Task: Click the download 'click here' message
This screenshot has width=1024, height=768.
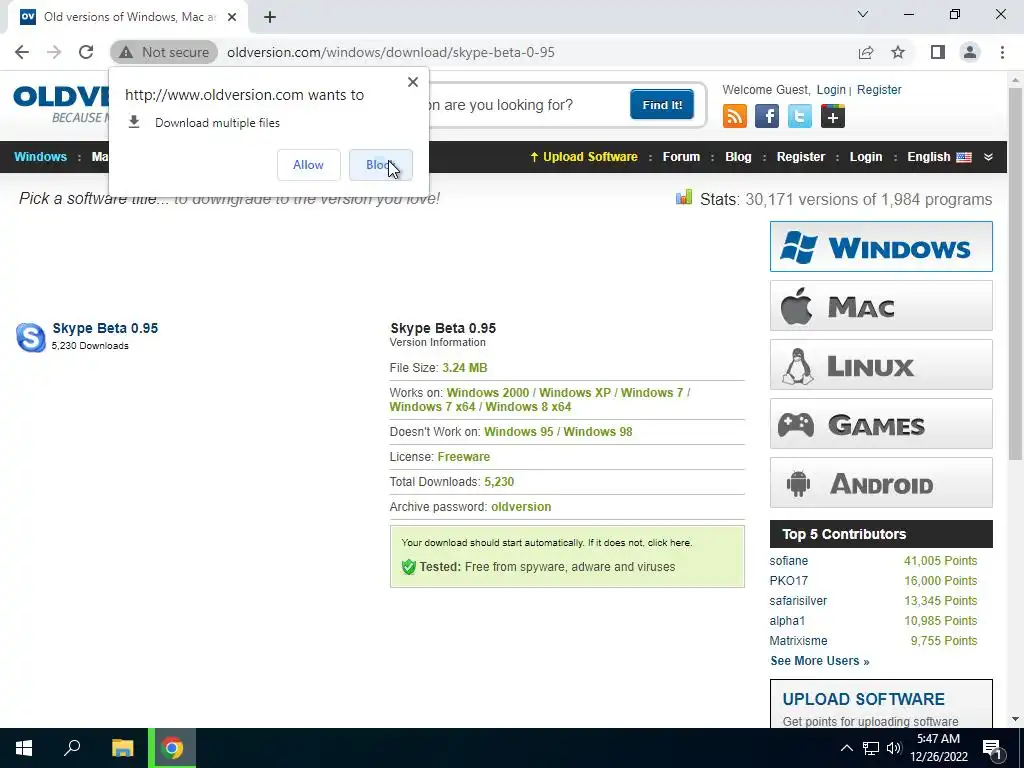Action: (x=669, y=543)
